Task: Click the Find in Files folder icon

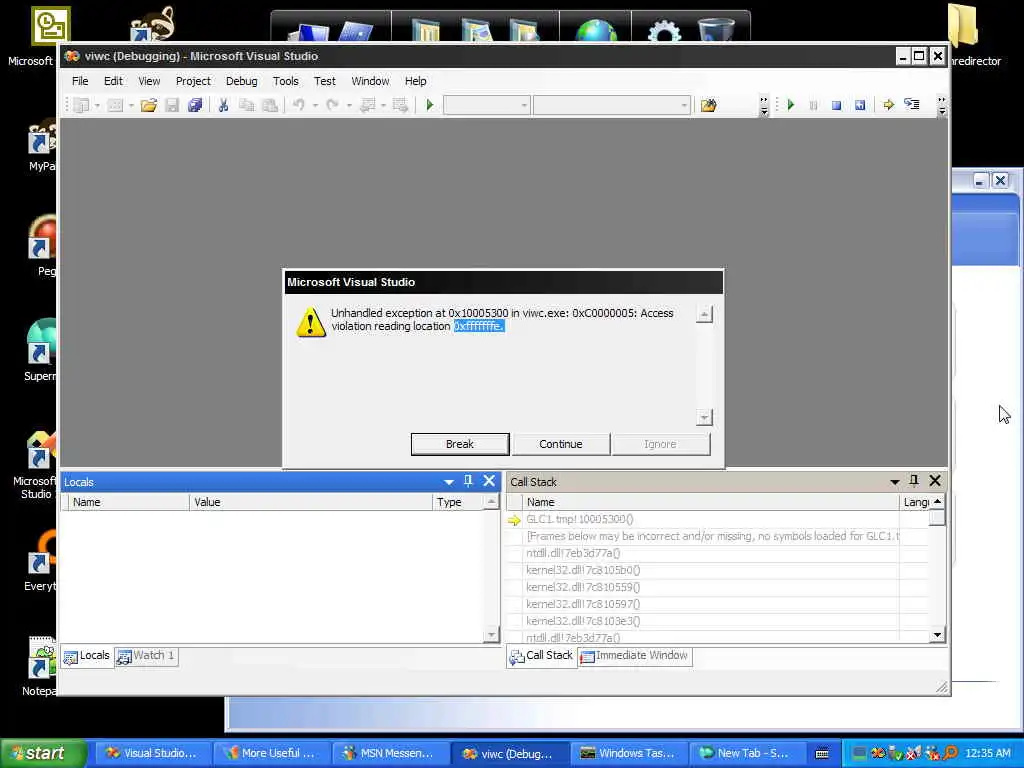Action: [709, 105]
